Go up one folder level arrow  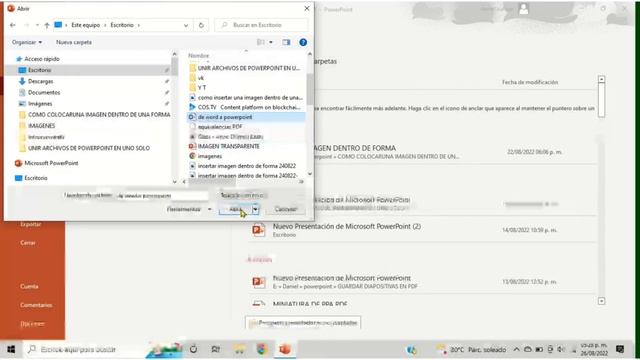click(47, 25)
